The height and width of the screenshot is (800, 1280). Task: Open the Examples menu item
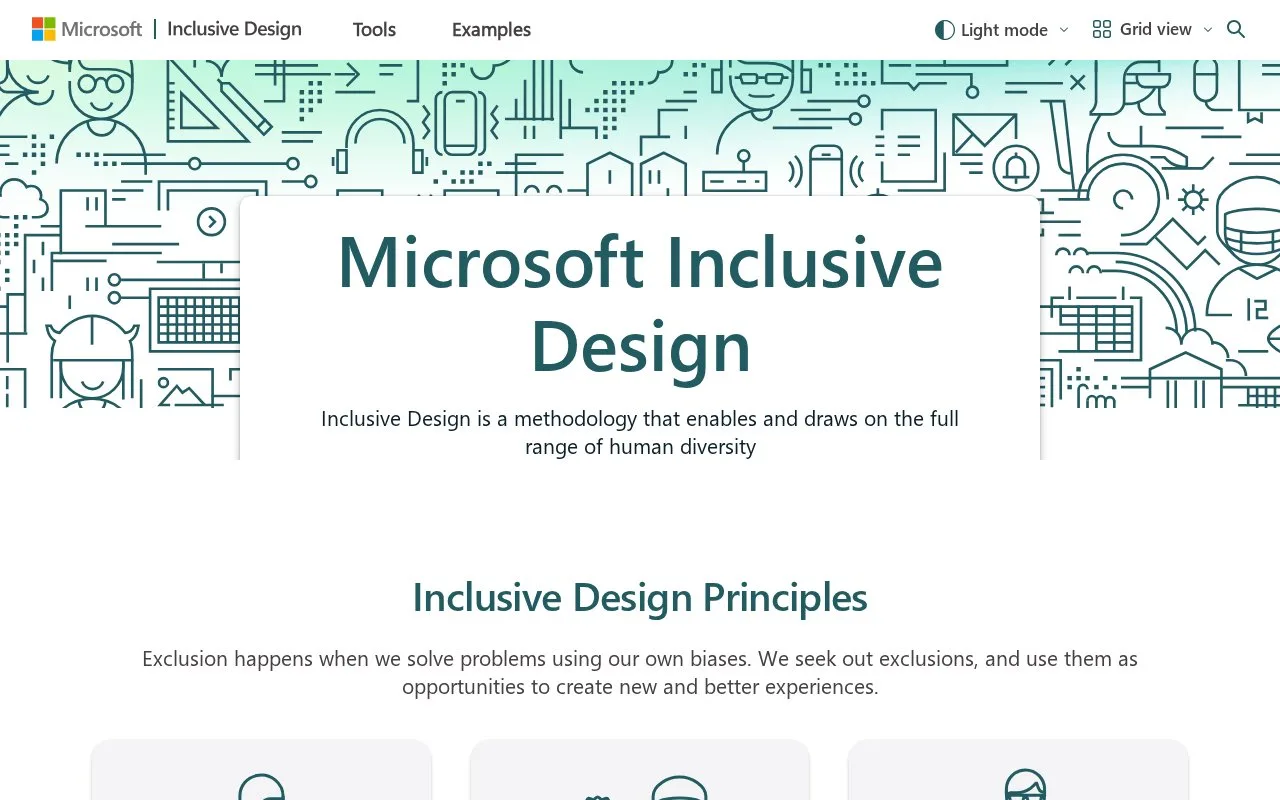point(491,30)
